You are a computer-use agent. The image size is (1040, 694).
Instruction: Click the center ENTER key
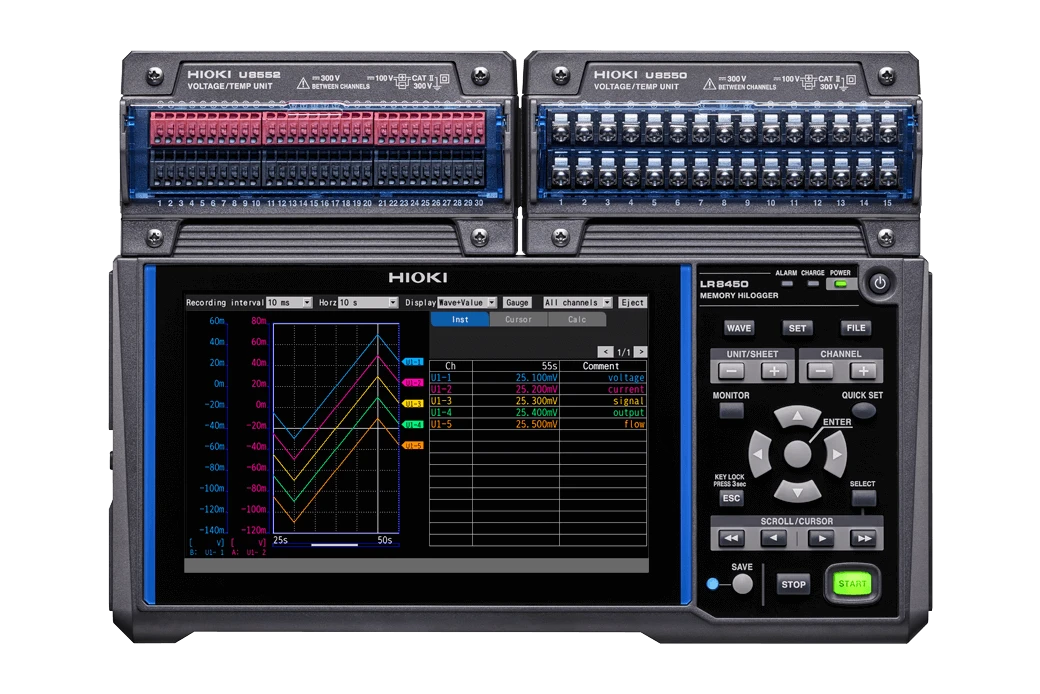[797, 454]
